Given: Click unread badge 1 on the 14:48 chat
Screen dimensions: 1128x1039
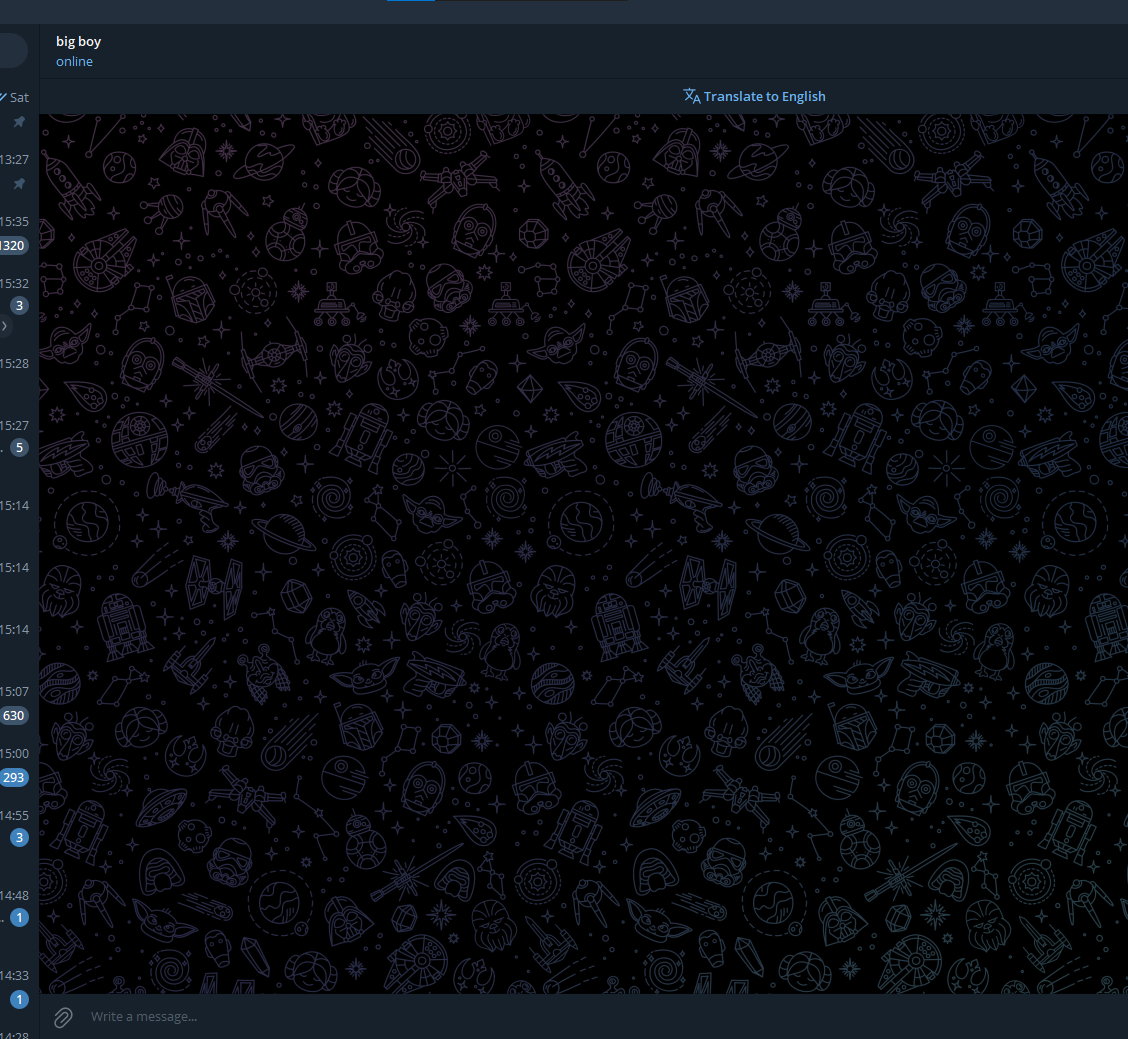Looking at the screenshot, I should tap(19, 917).
